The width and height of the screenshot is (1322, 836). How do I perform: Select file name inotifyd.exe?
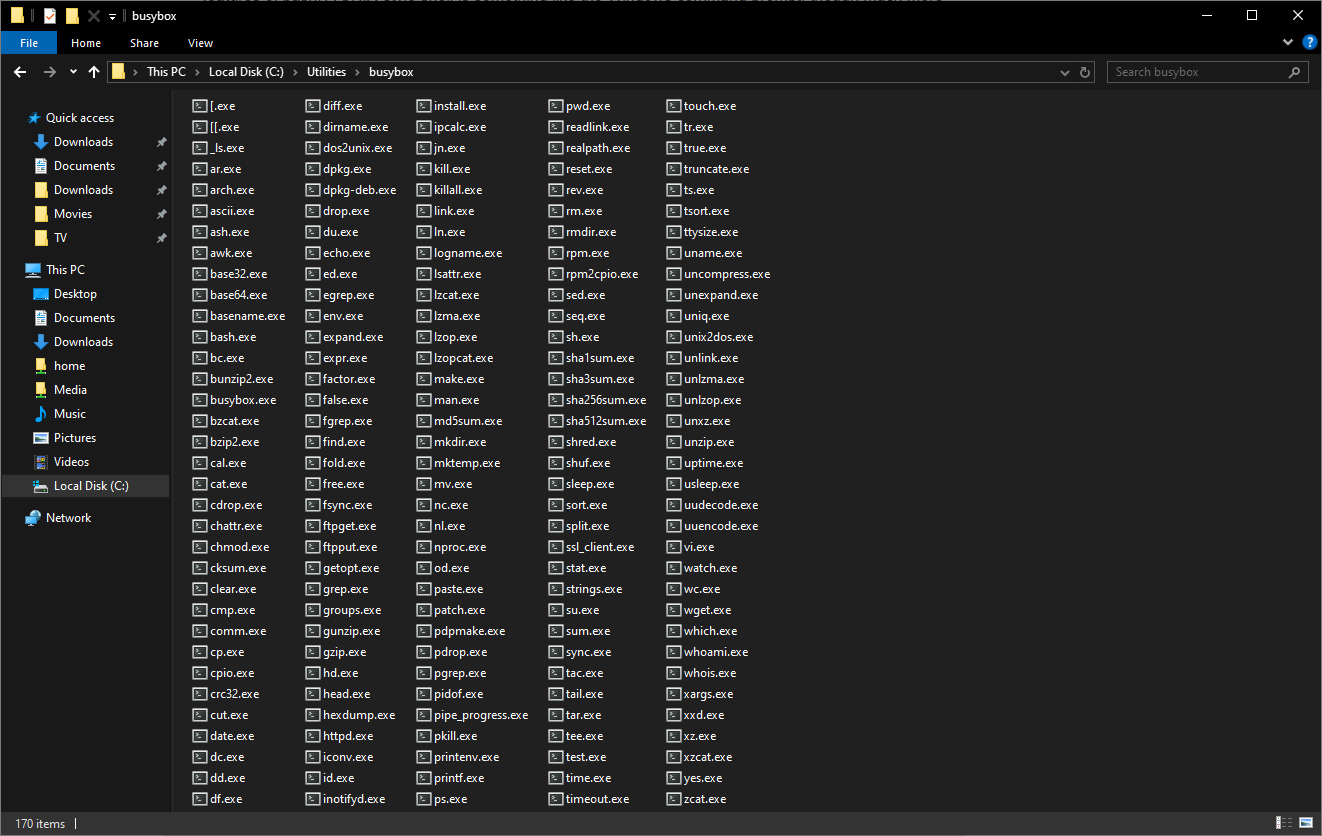pyautogui.click(x=354, y=799)
